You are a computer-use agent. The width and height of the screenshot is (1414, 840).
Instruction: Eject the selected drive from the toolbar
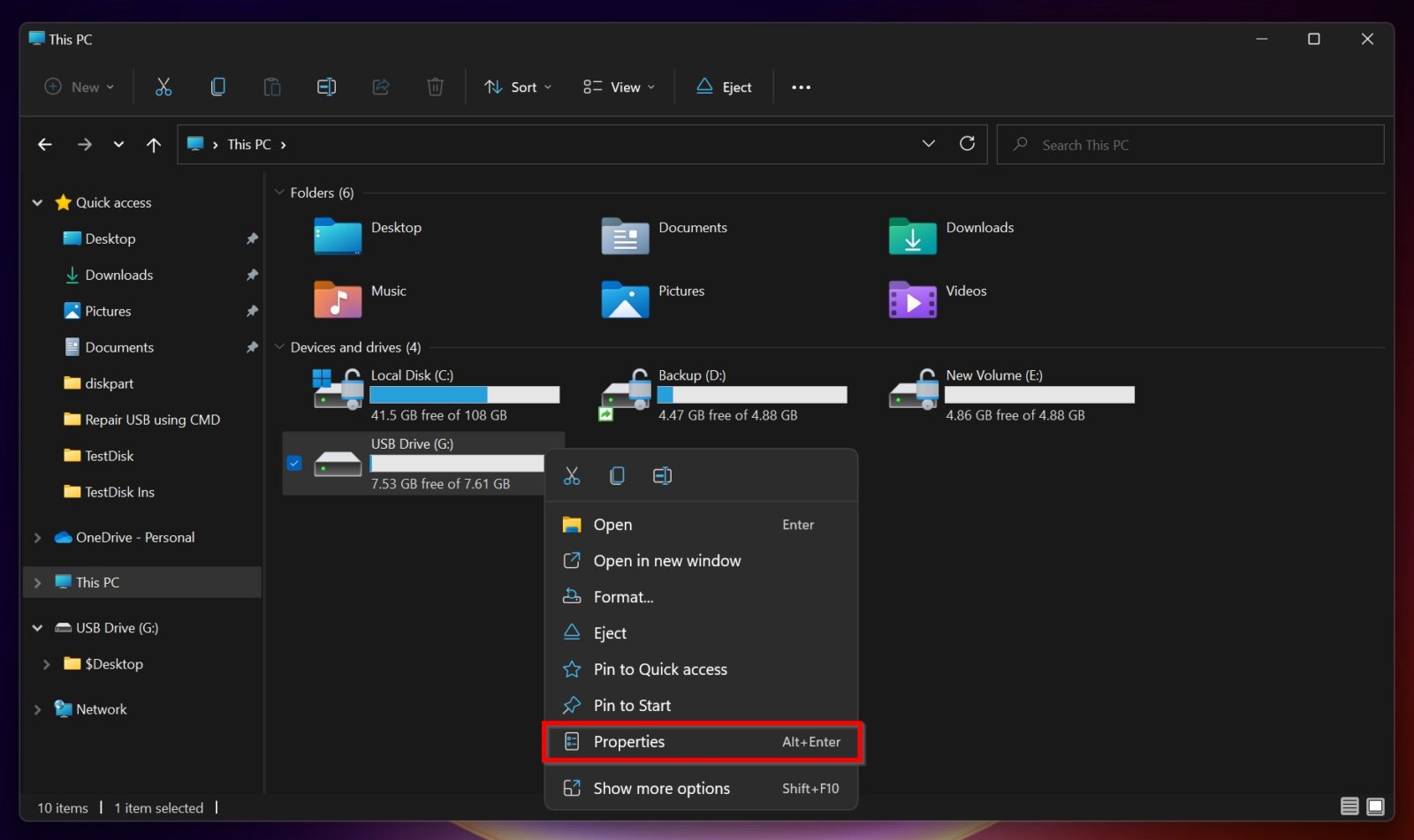click(x=724, y=87)
